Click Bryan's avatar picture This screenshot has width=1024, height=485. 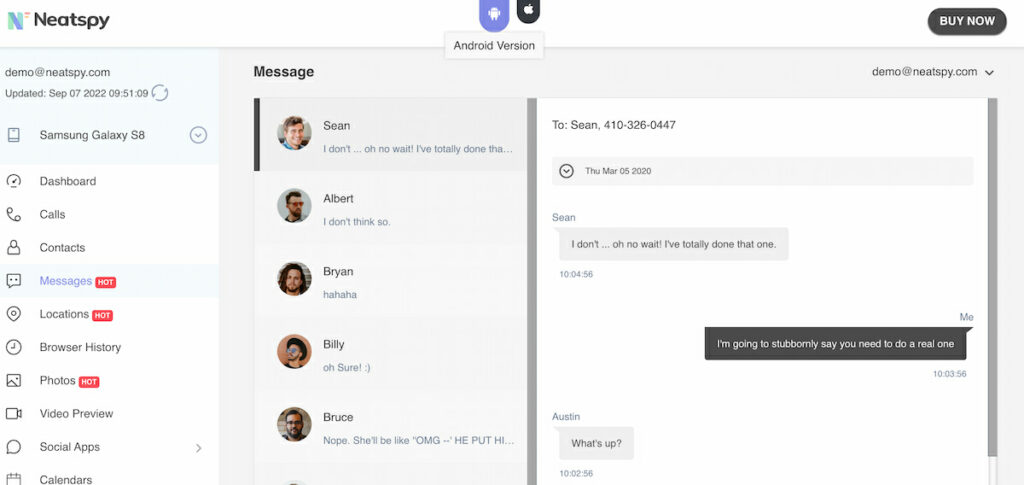[294, 279]
